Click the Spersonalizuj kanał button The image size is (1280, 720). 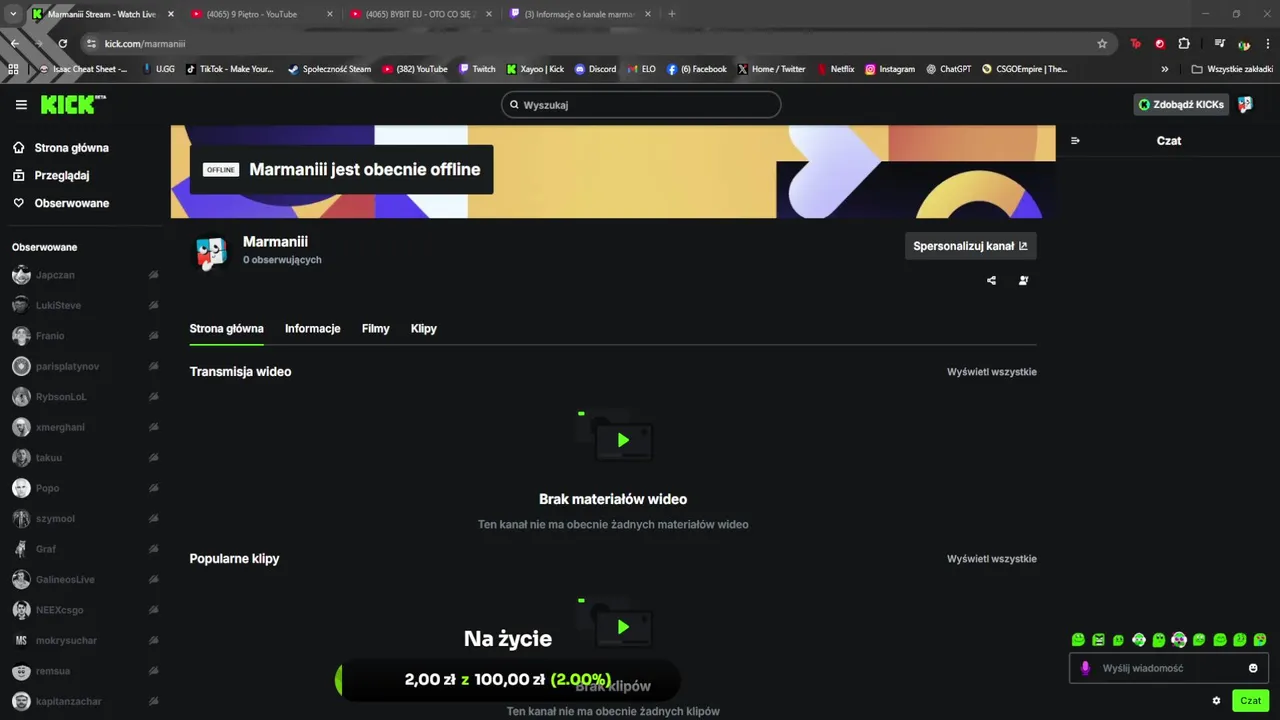tap(970, 246)
